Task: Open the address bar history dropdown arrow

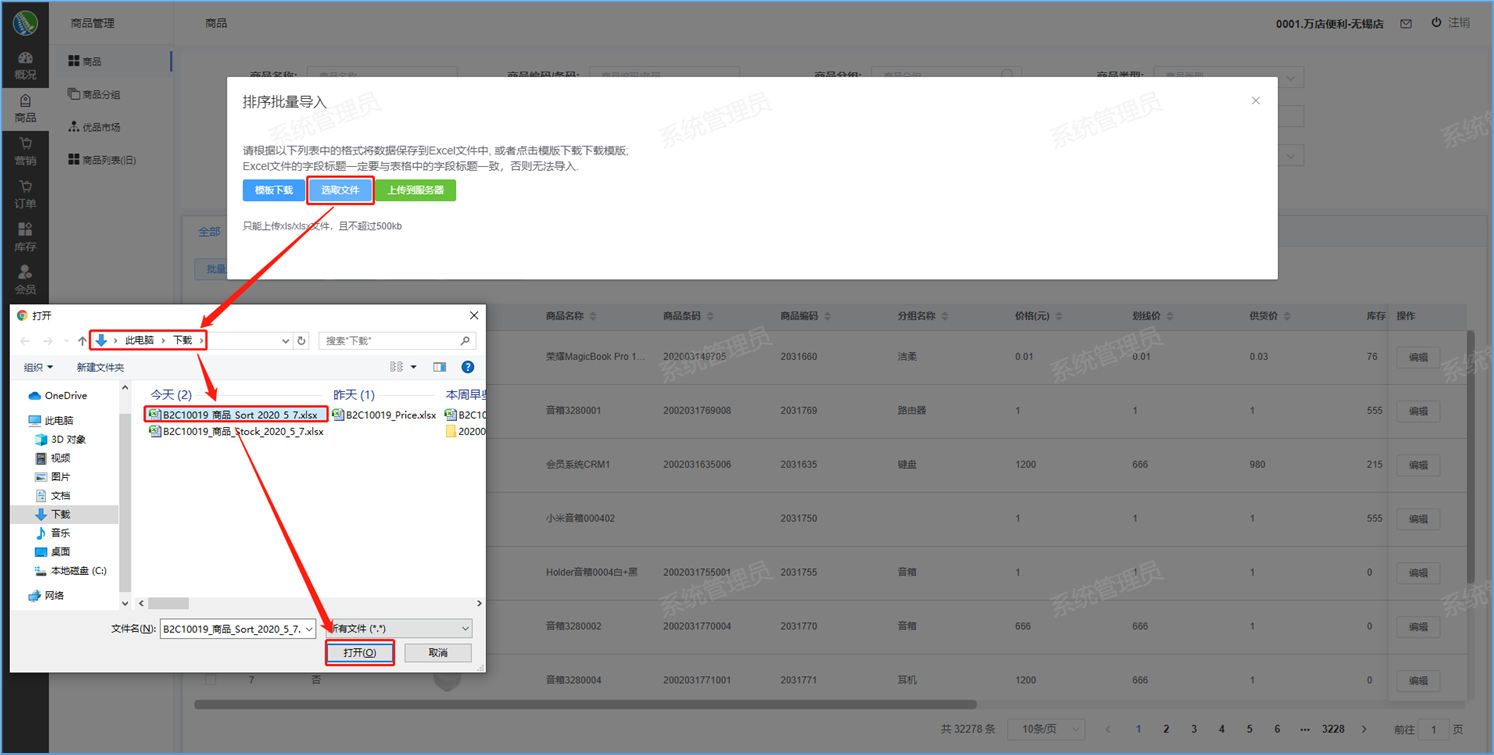Action: [x=285, y=341]
